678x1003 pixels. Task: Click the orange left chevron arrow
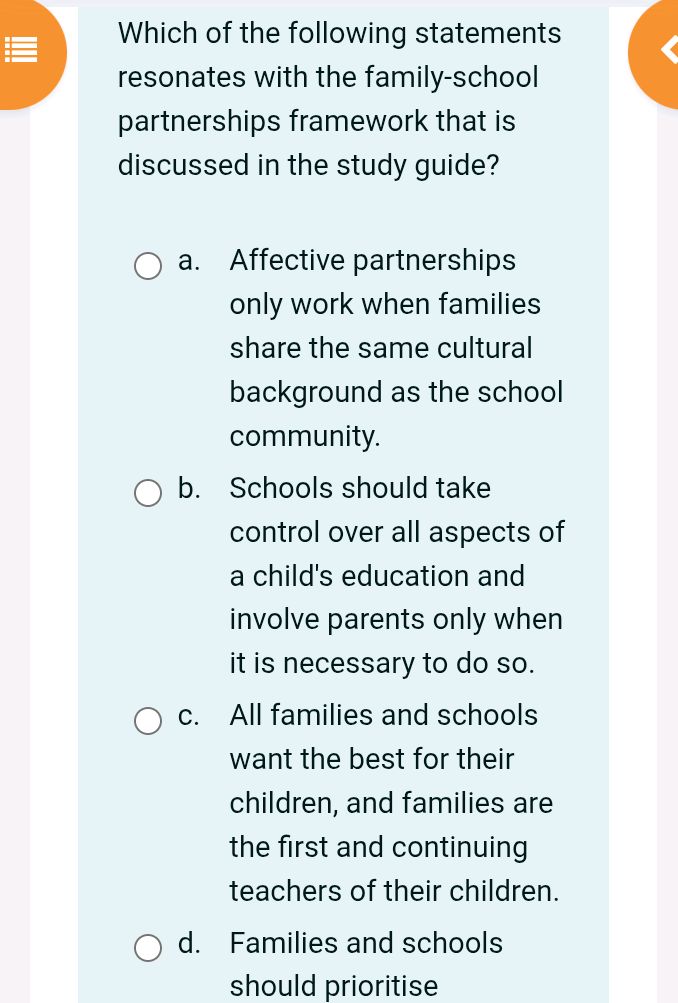click(661, 48)
